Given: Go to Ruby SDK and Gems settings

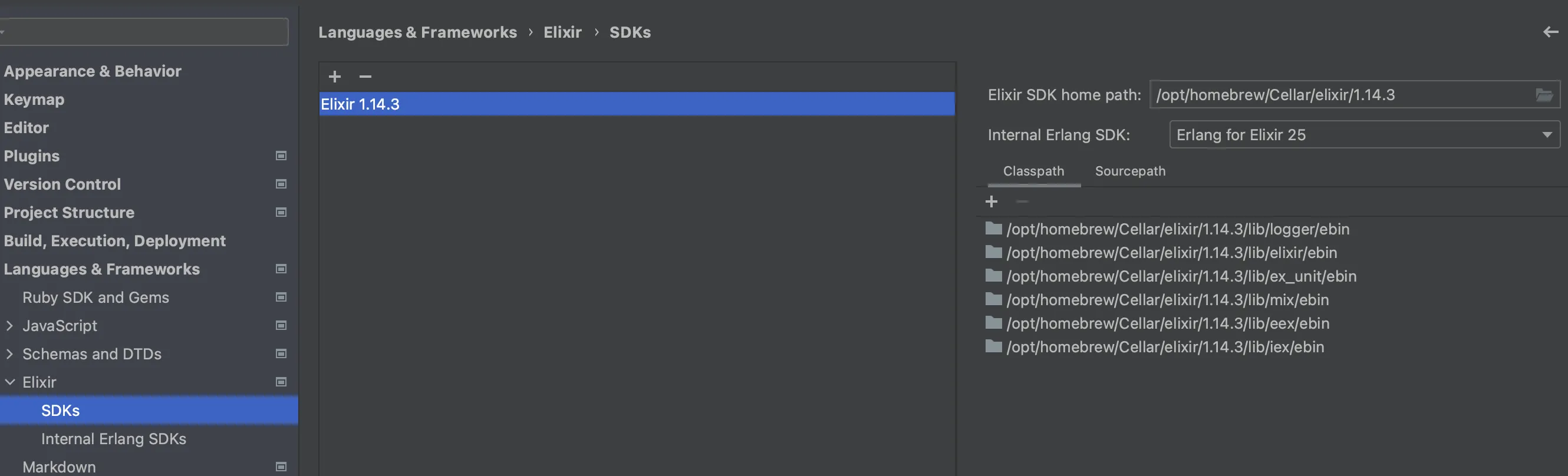Looking at the screenshot, I should (95, 297).
